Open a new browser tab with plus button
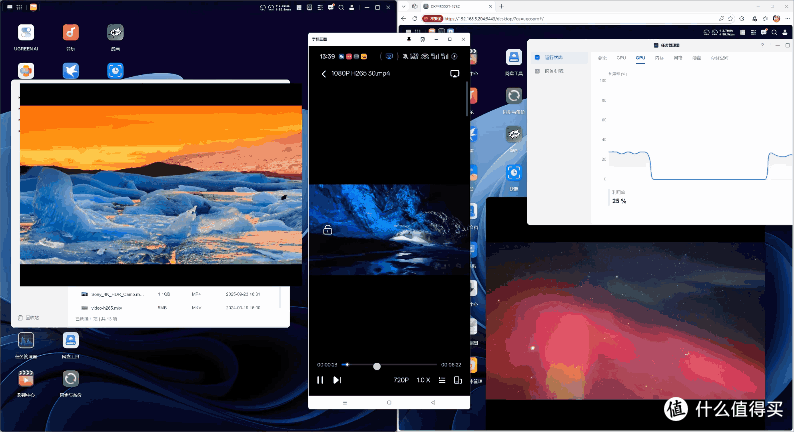This screenshot has height=432, width=794. tap(501, 7)
